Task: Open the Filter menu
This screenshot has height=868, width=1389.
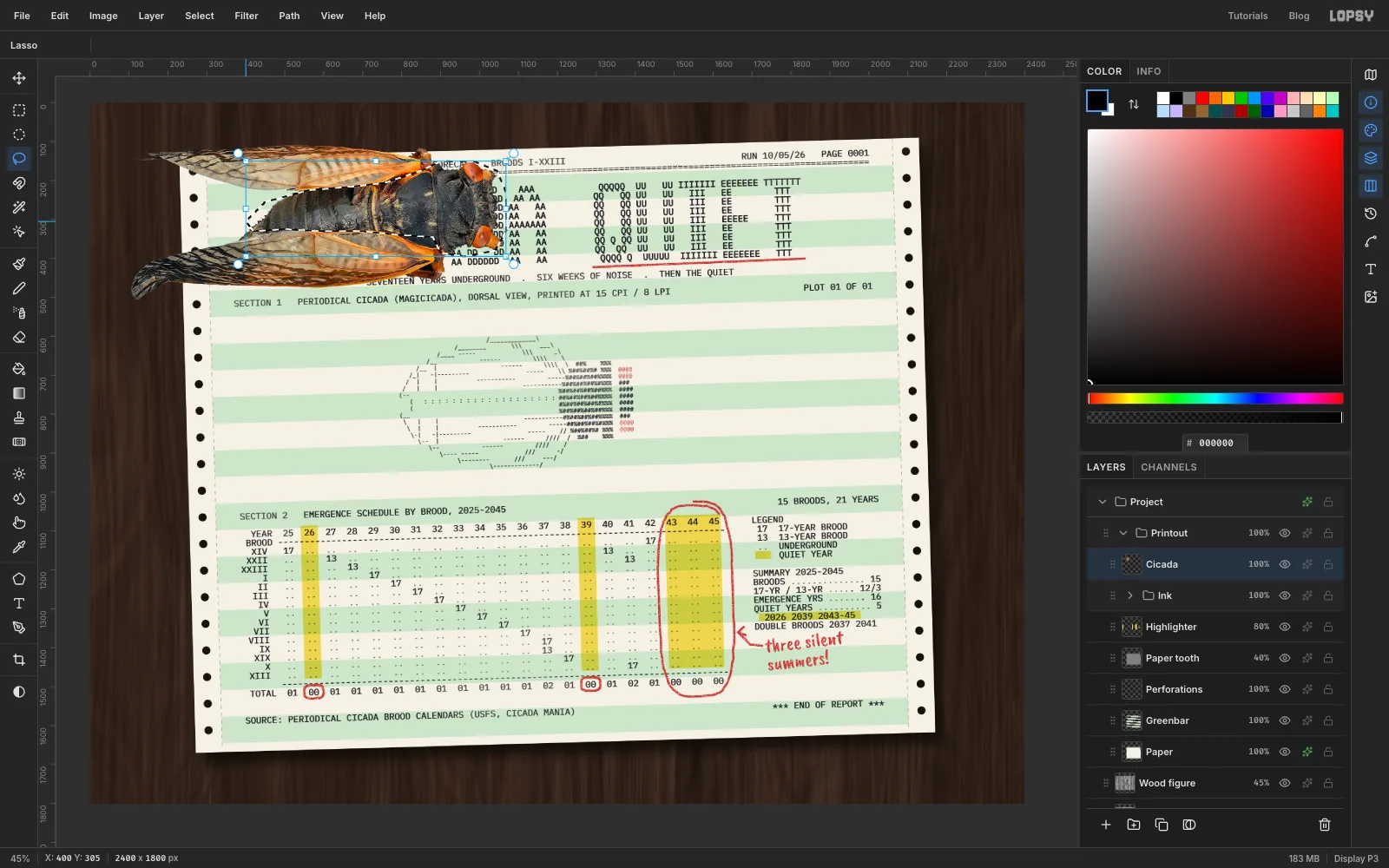Action: [x=247, y=16]
